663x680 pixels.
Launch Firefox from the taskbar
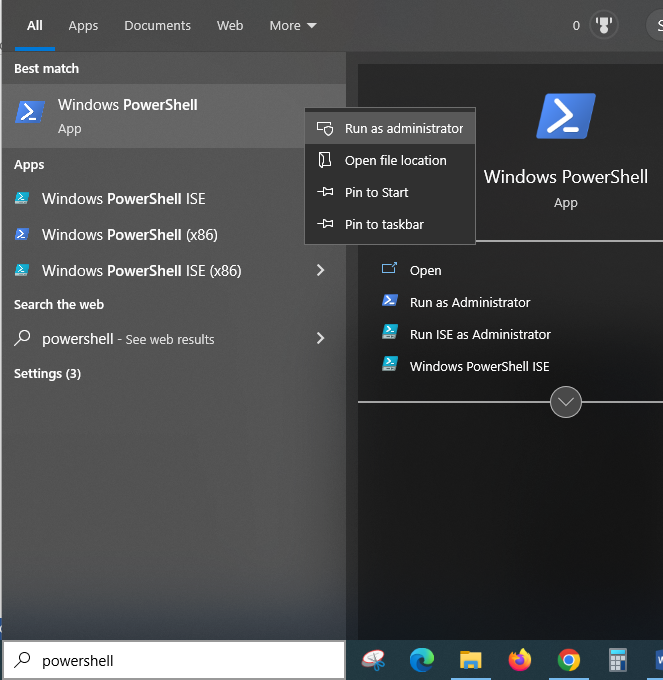click(x=520, y=660)
